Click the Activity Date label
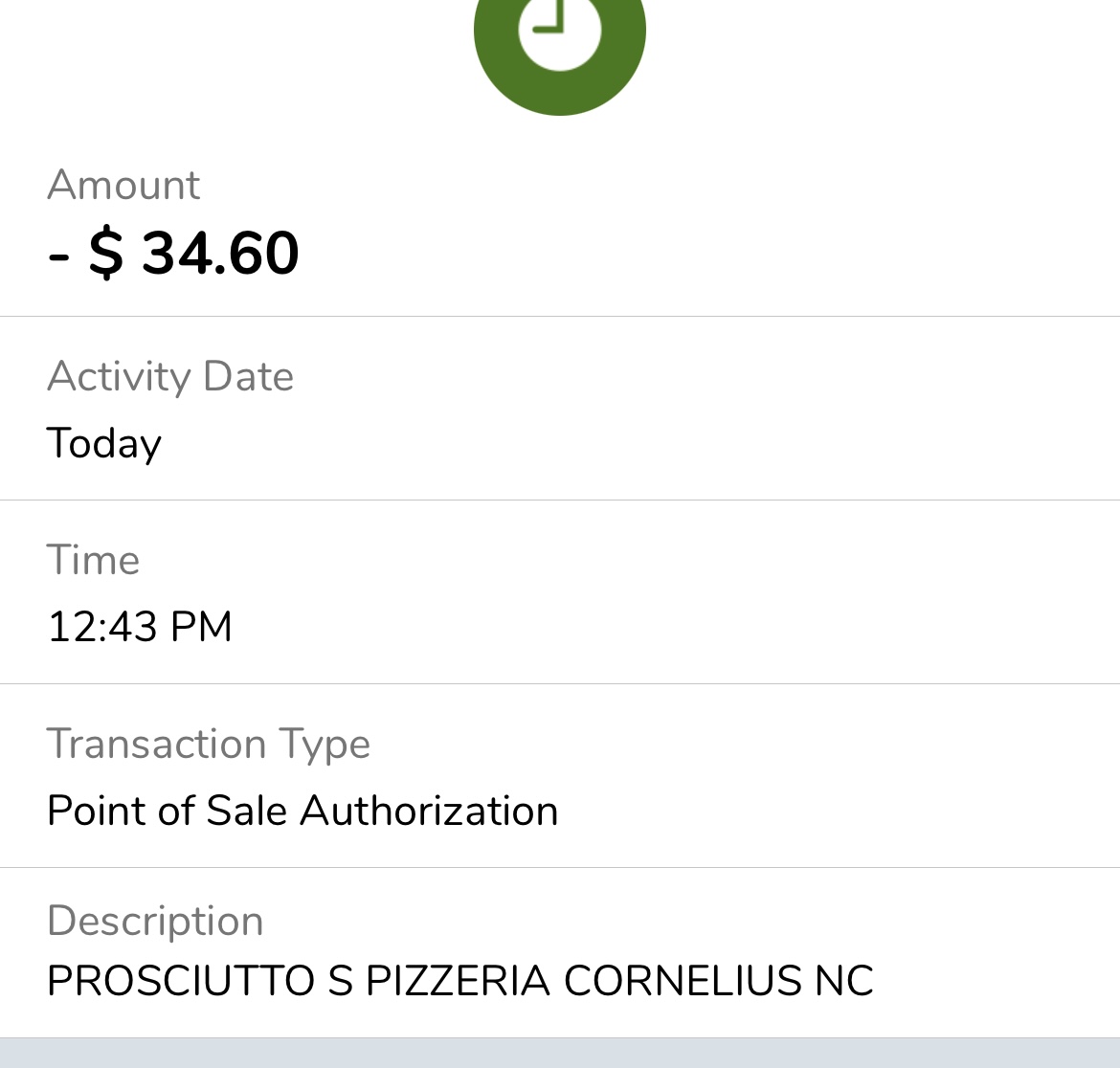The height and width of the screenshot is (1068, 1120). 169,376
